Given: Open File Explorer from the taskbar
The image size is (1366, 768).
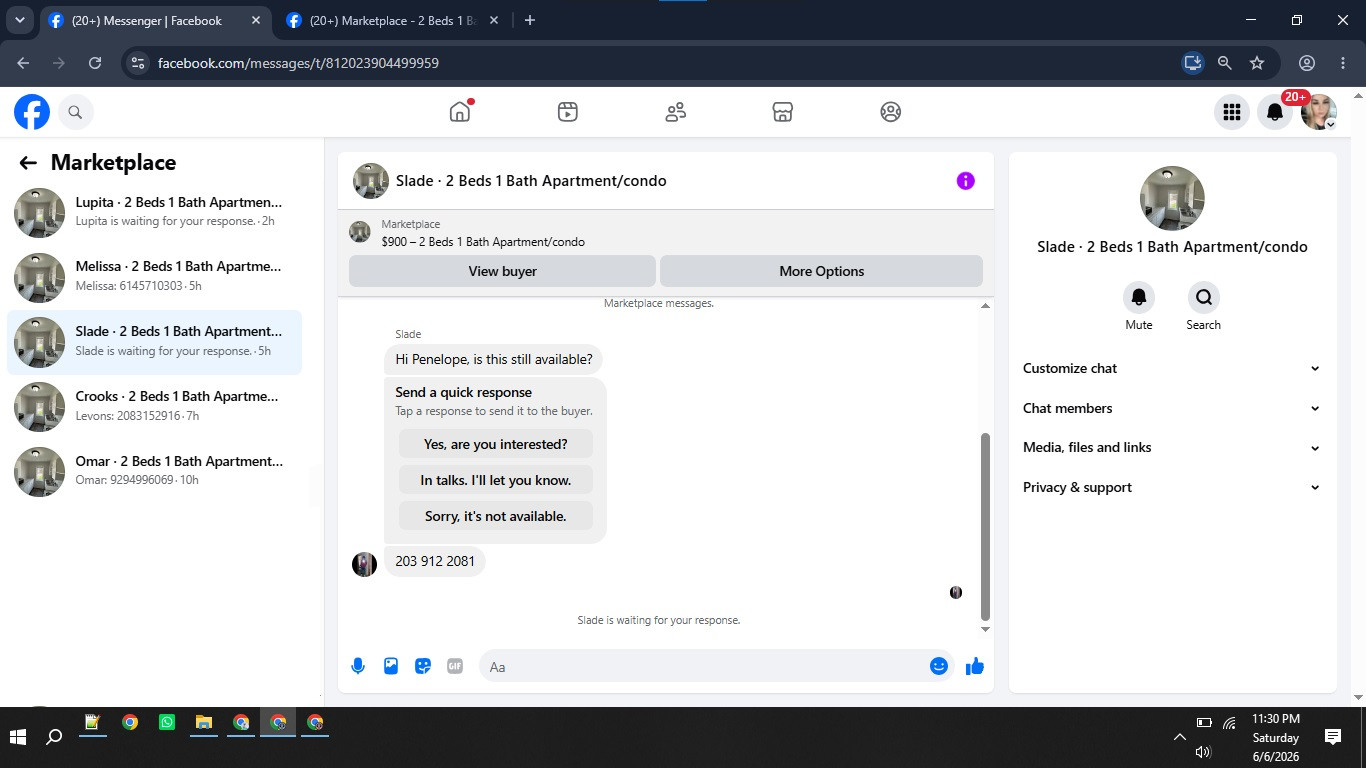Looking at the screenshot, I should pyautogui.click(x=204, y=722).
